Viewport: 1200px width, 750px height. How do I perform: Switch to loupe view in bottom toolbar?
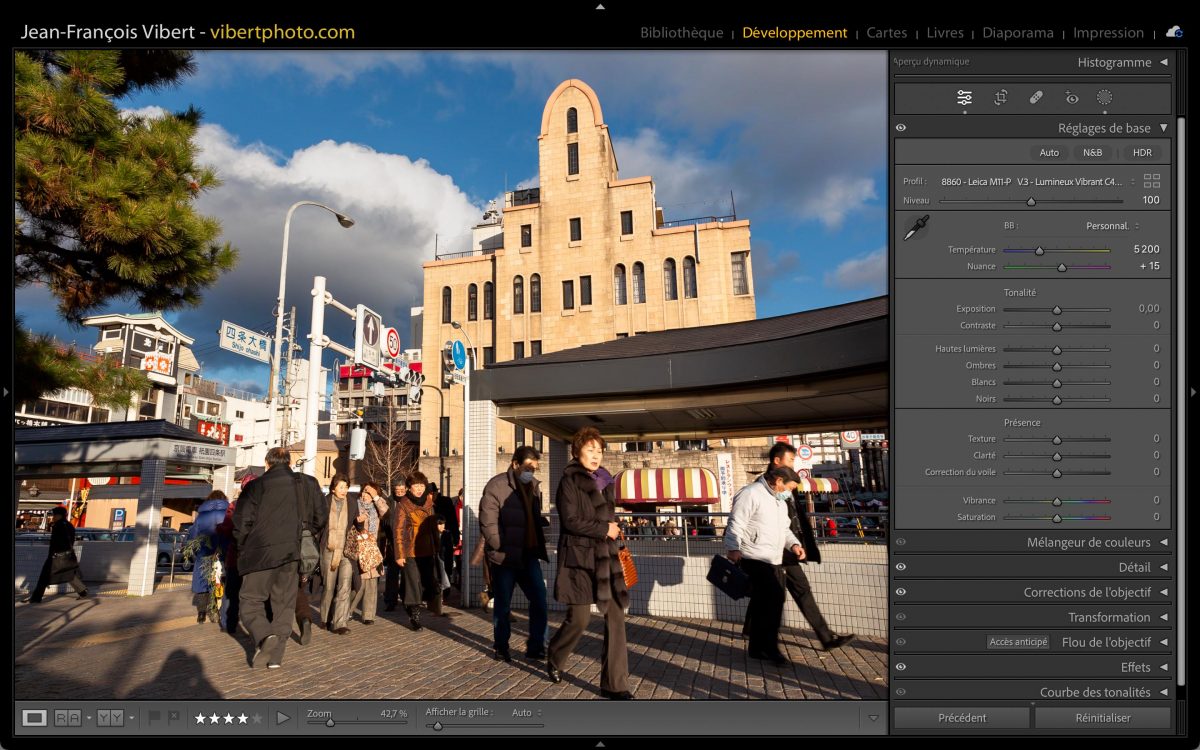pos(35,717)
